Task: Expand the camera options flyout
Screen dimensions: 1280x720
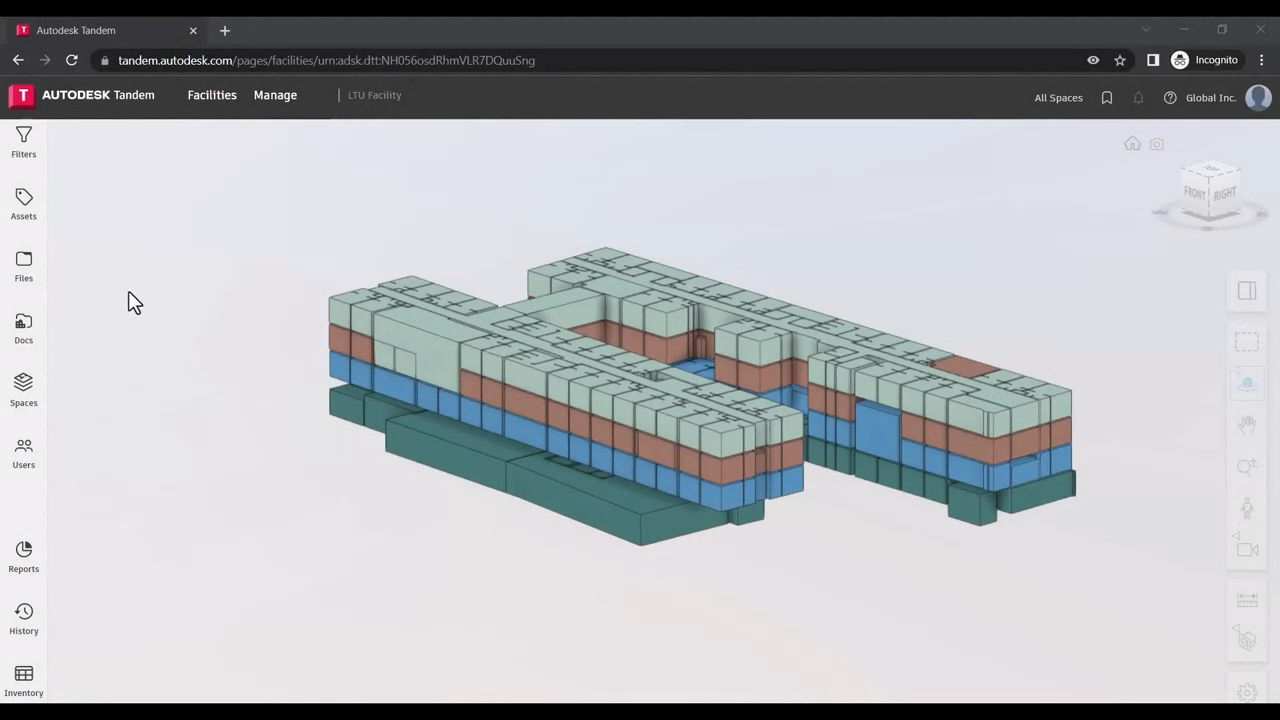Action: click(x=1246, y=549)
